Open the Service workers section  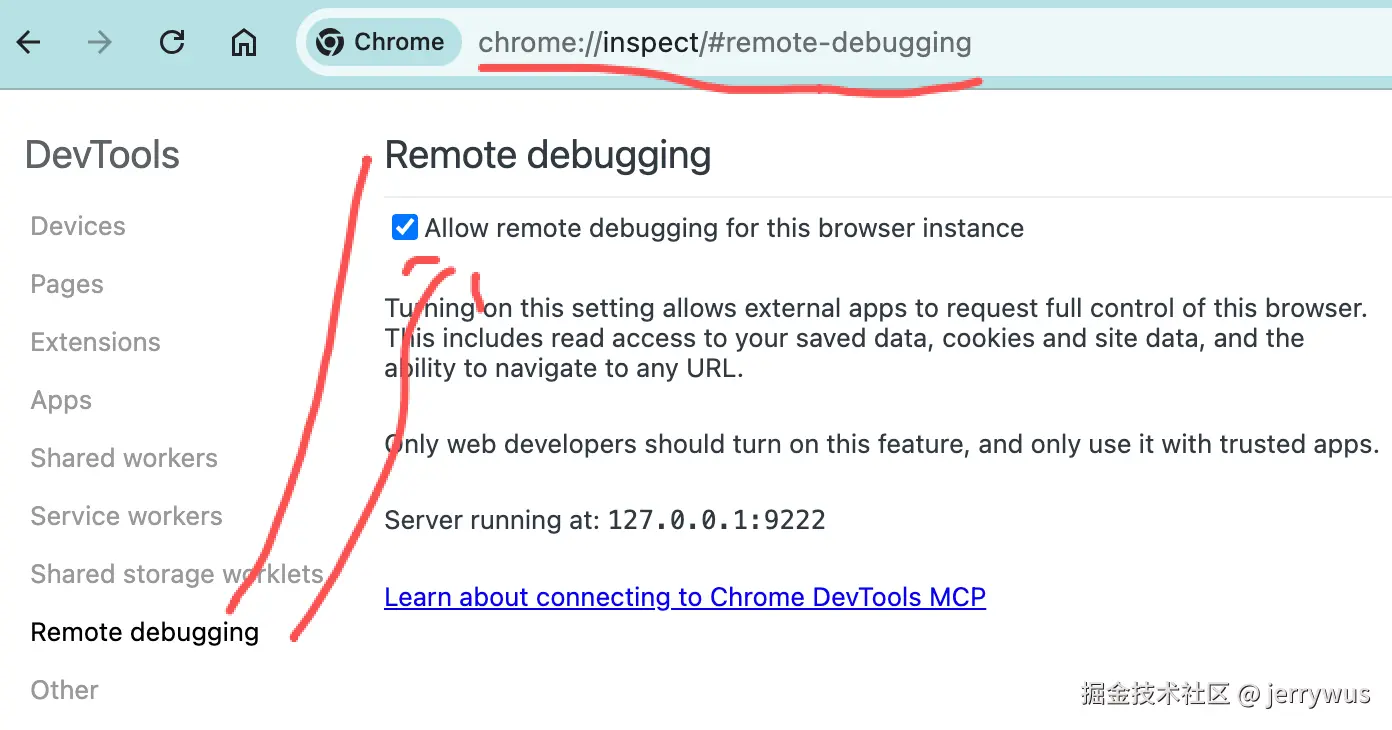point(126,516)
